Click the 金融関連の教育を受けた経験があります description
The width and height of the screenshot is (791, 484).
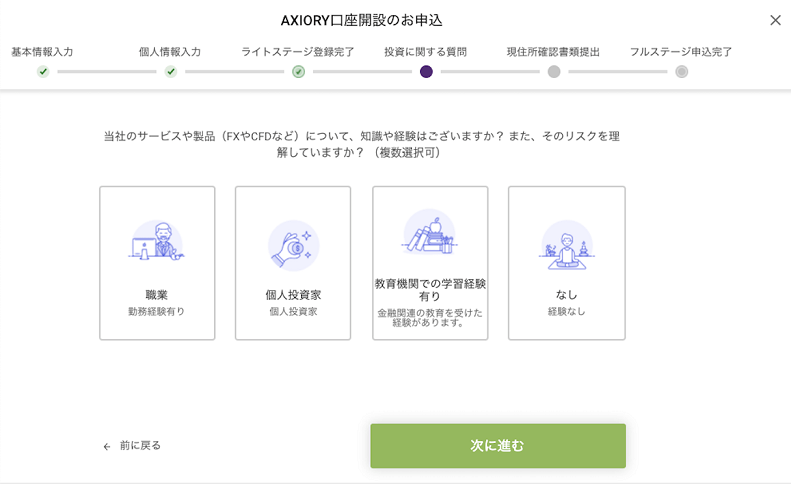coord(430,317)
